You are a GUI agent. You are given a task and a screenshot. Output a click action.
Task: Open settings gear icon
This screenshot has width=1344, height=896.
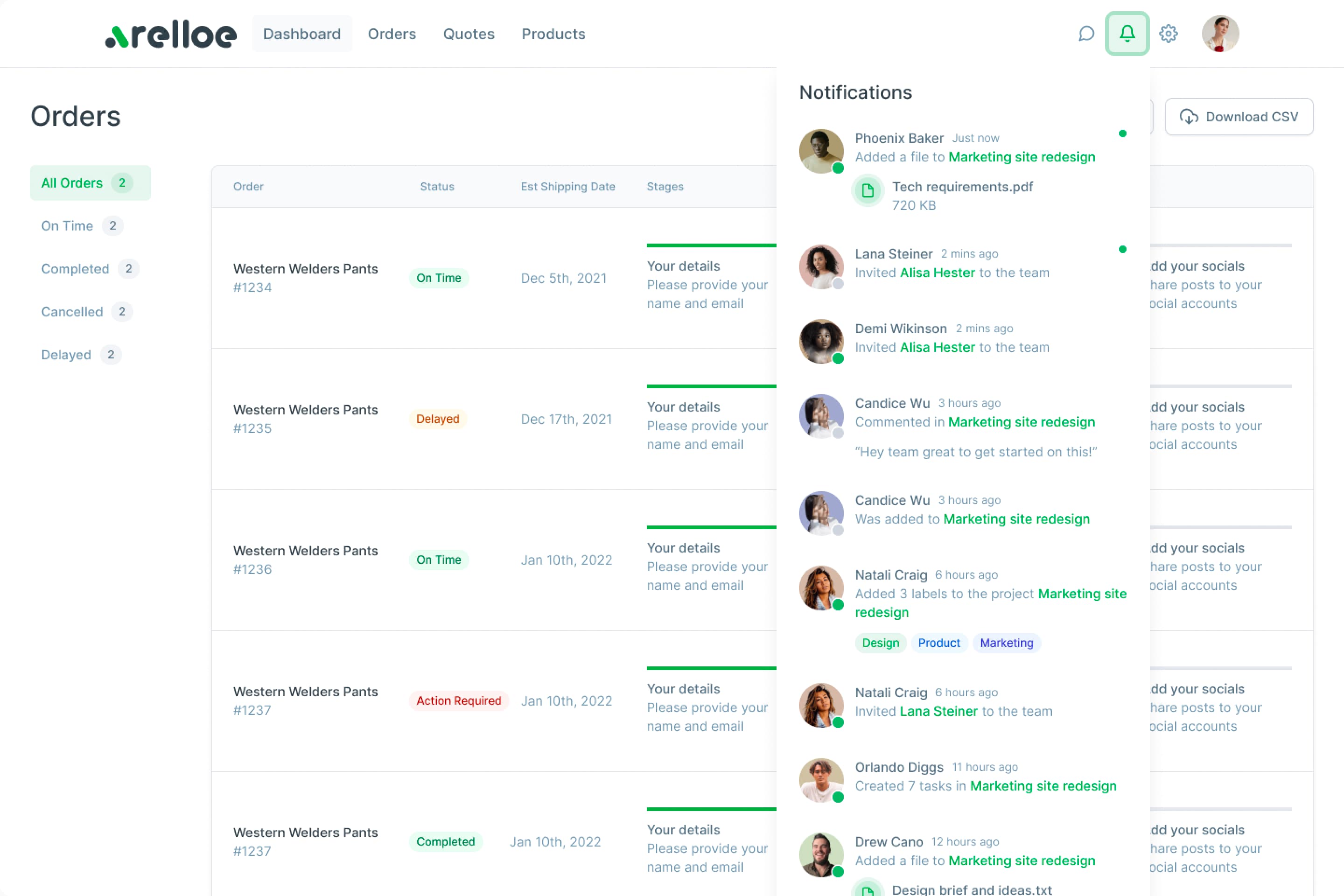point(1168,34)
